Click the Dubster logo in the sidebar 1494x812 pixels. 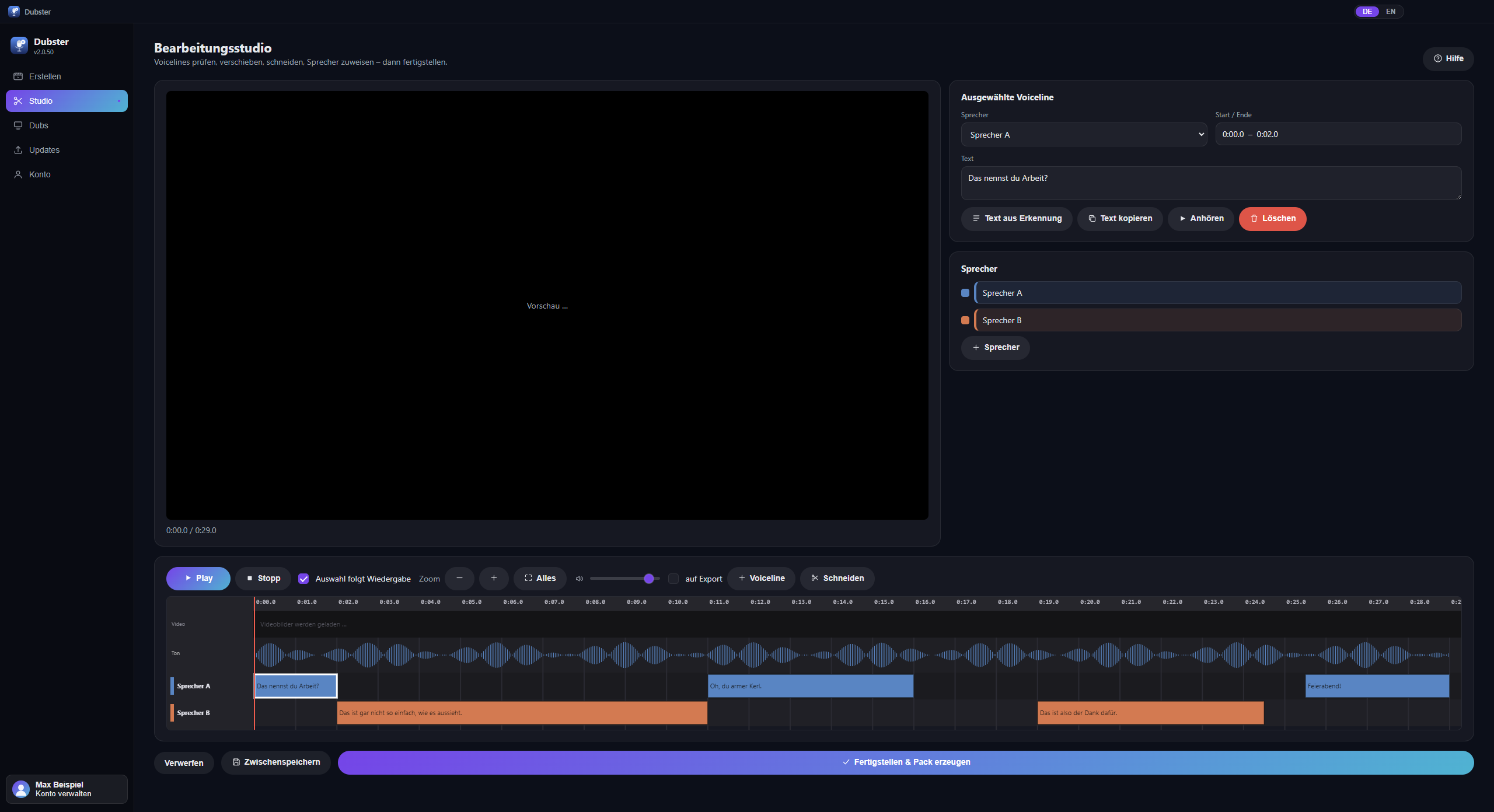click(x=19, y=45)
